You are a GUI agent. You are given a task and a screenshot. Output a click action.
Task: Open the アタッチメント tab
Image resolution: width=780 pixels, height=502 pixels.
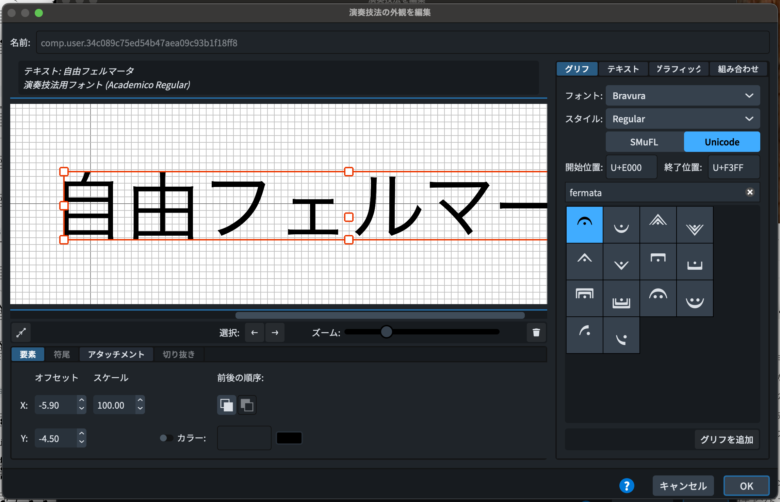(x=116, y=354)
